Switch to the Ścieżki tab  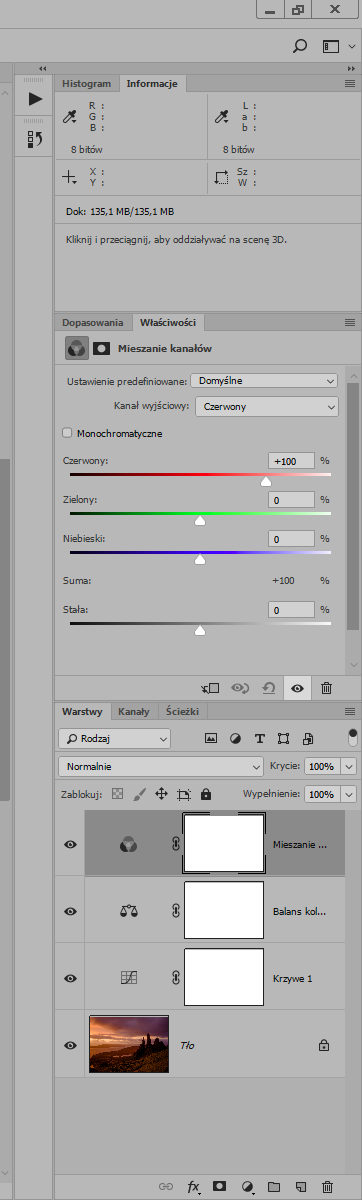[x=183, y=712]
